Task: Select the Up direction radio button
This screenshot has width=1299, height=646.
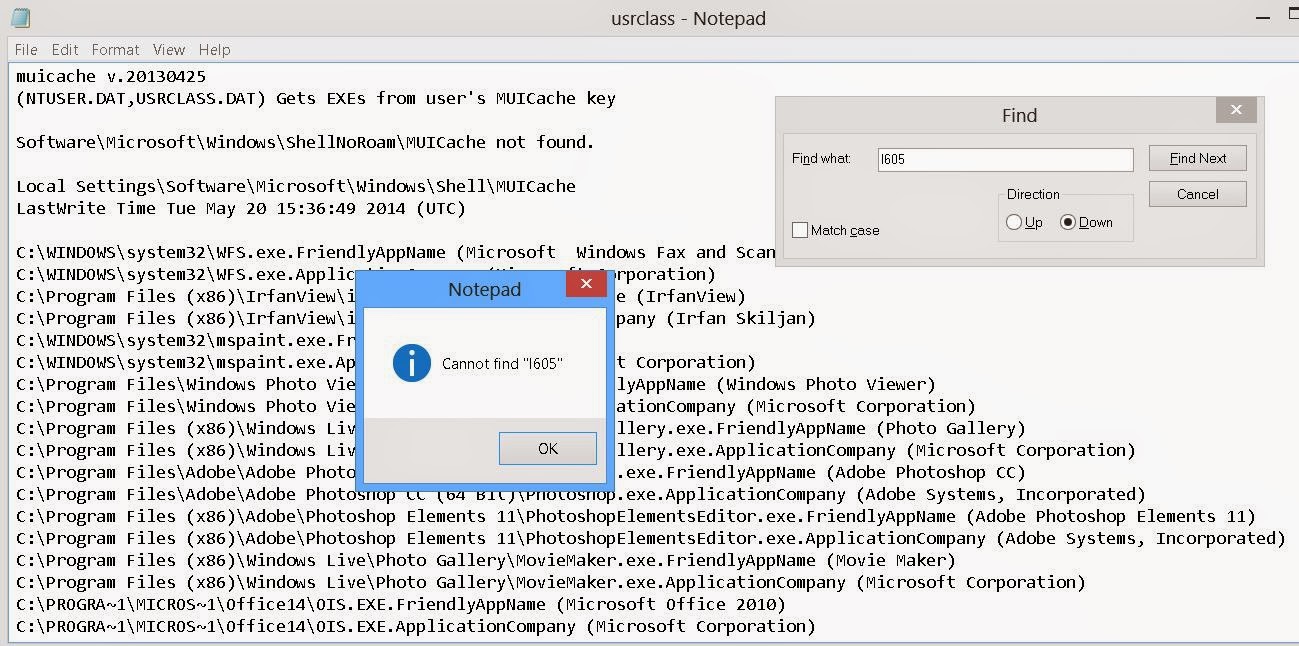Action: [1014, 222]
